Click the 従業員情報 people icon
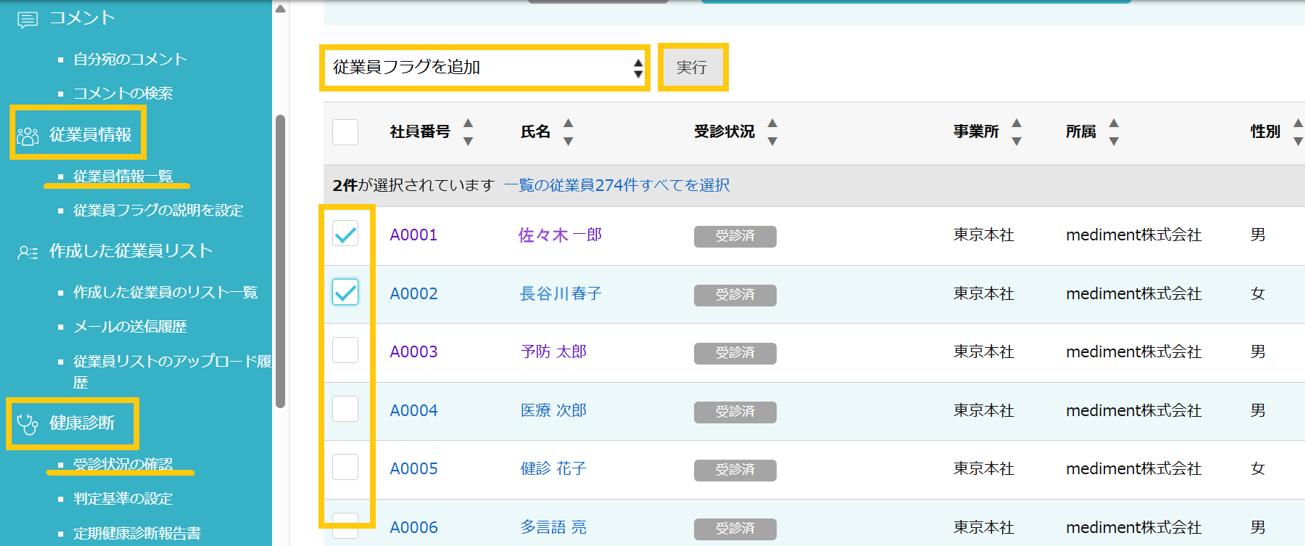 pyautogui.click(x=28, y=136)
